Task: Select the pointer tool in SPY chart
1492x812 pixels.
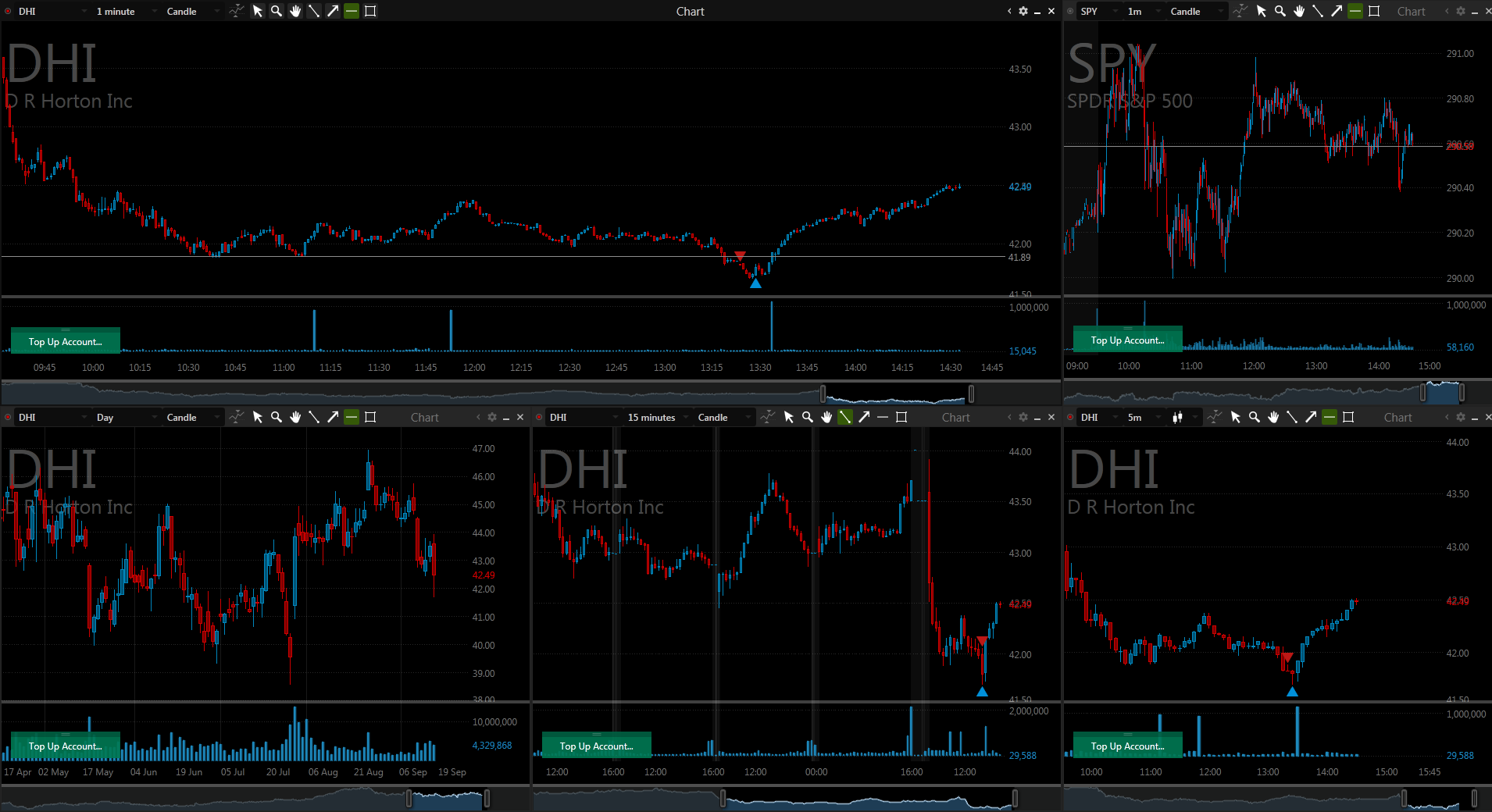Action: [1262, 11]
